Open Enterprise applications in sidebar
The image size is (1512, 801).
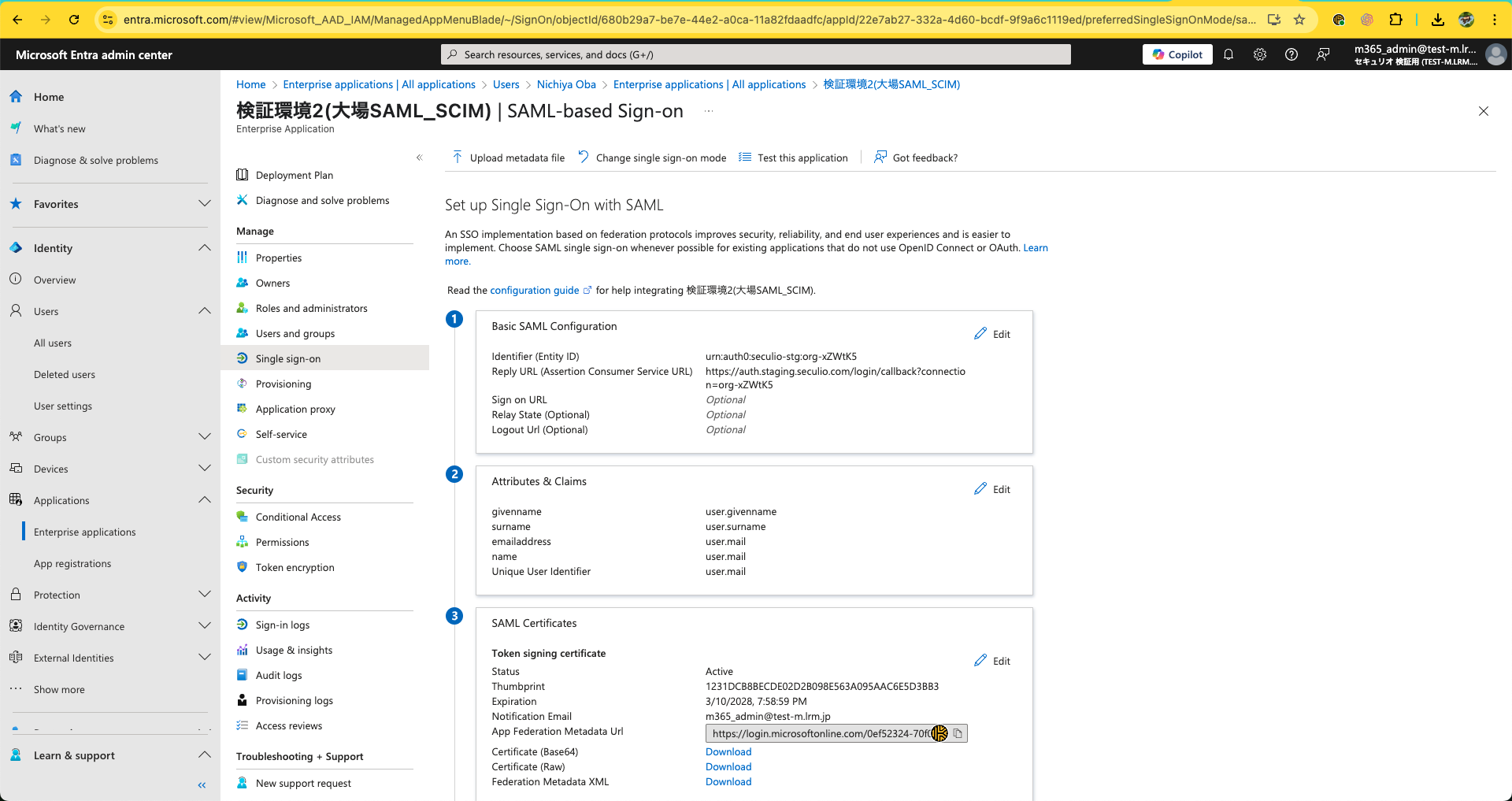click(85, 532)
